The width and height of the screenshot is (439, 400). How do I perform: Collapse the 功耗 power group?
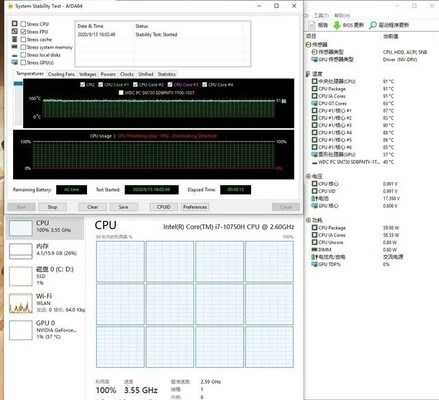(x=308, y=220)
